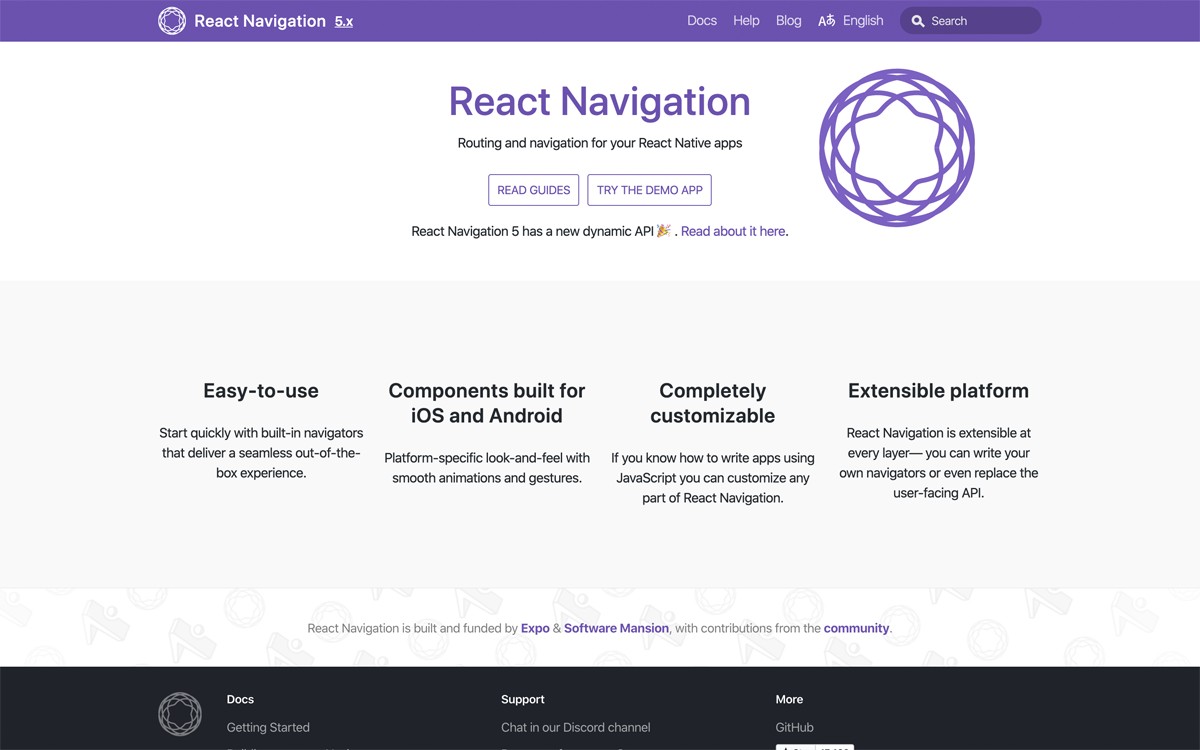Open the Blog from the navbar
Viewport: 1200px width, 750px height.
coord(789,21)
